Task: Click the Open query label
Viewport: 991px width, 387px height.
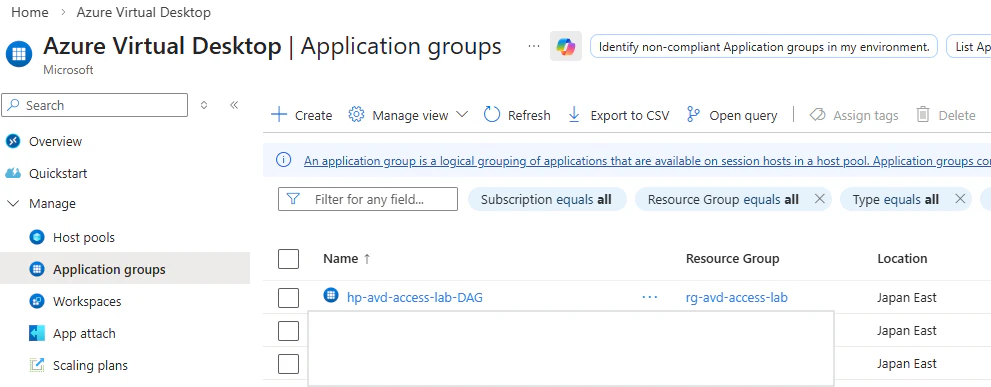Action: (x=743, y=115)
